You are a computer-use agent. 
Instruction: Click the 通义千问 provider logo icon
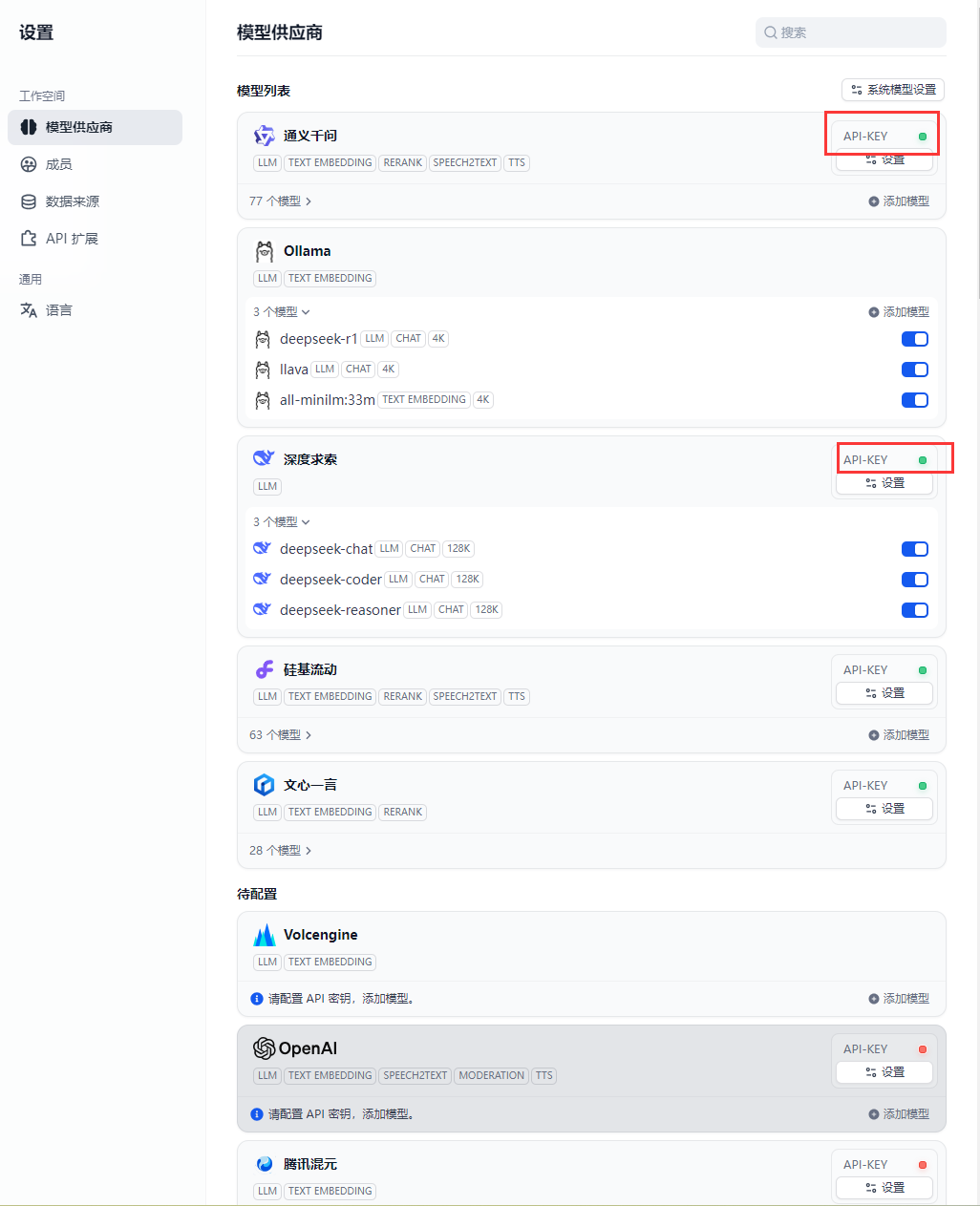(x=264, y=136)
